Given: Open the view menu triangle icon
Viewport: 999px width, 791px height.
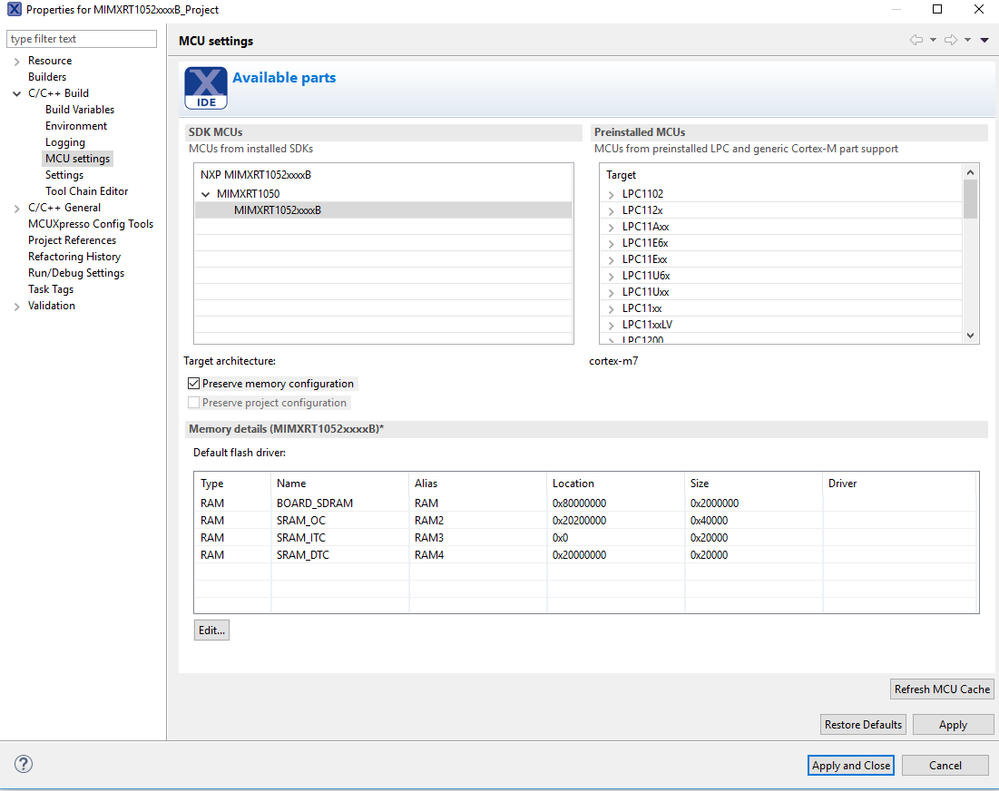Looking at the screenshot, I should (984, 40).
